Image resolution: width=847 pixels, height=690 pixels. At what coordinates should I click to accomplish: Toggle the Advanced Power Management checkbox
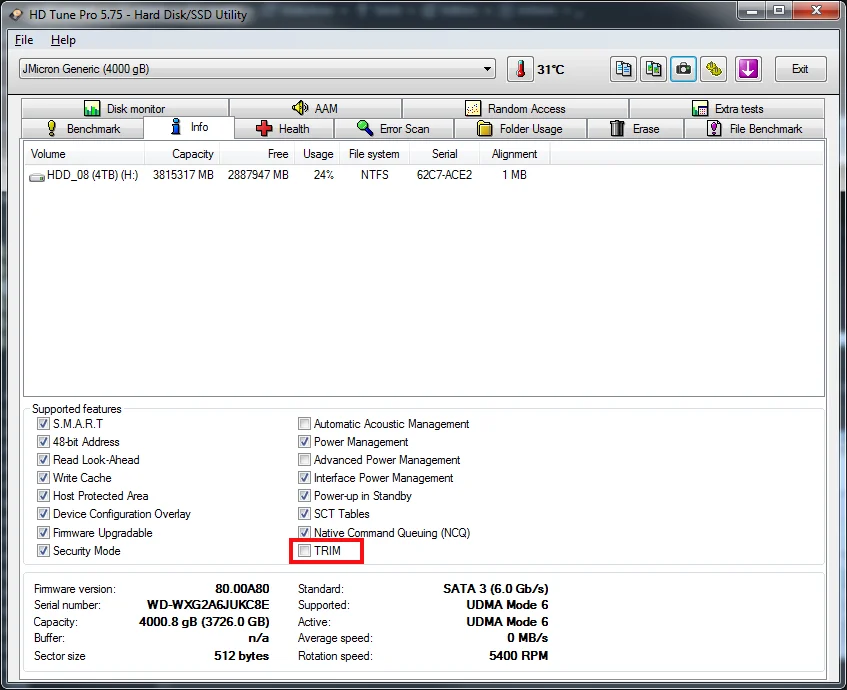click(x=305, y=460)
